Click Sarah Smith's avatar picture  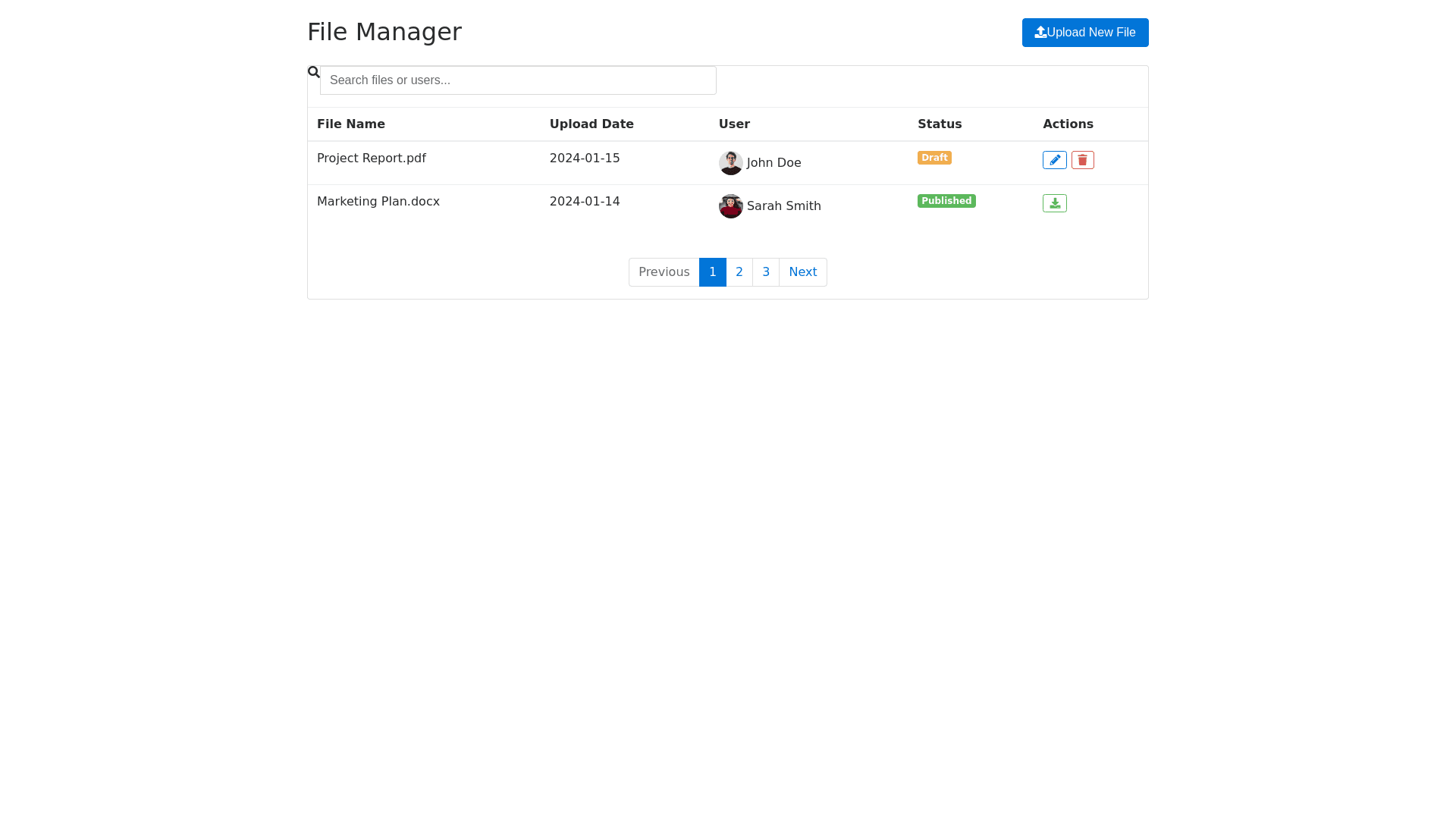[730, 206]
